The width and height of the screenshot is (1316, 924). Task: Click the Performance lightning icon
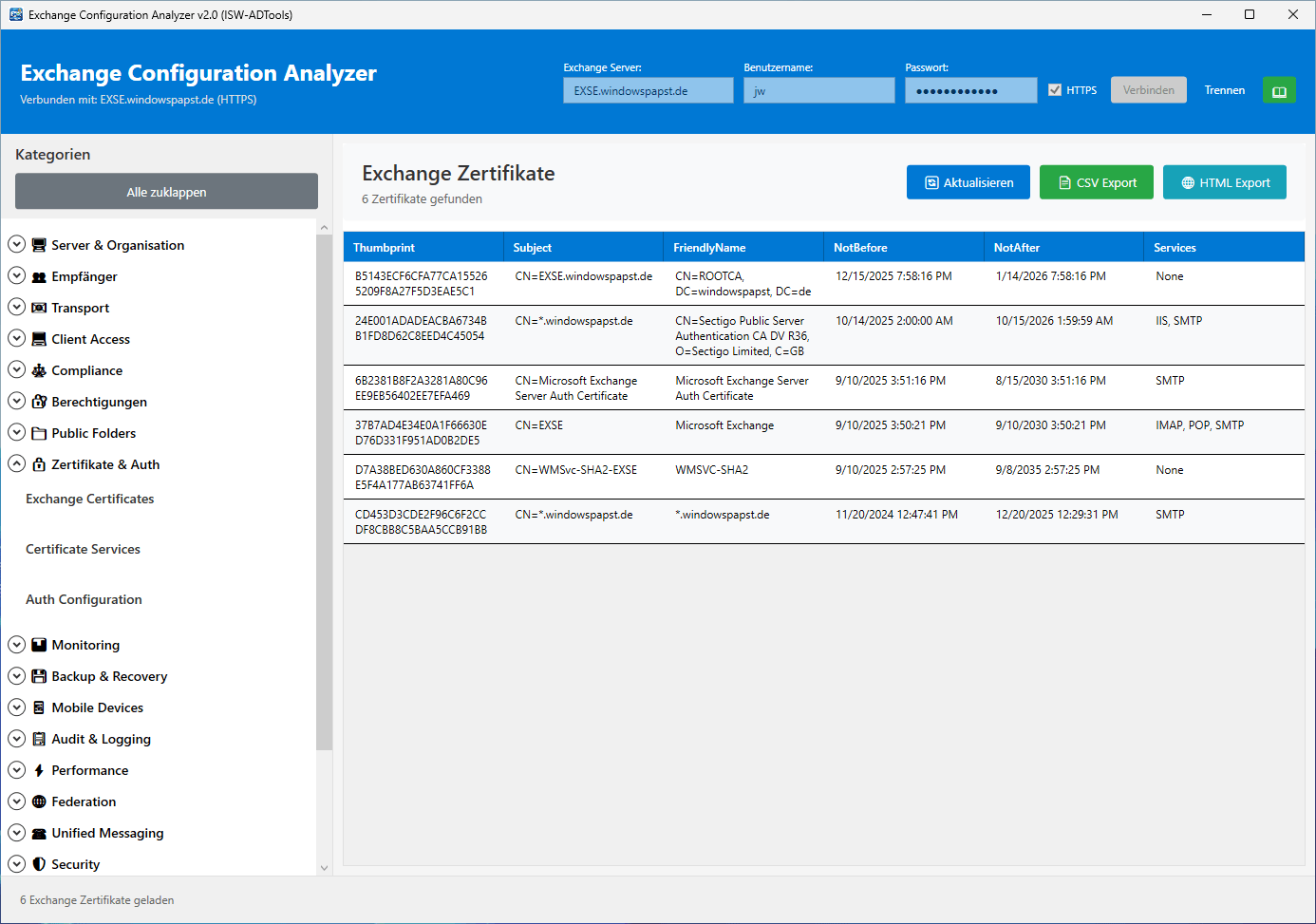point(39,770)
